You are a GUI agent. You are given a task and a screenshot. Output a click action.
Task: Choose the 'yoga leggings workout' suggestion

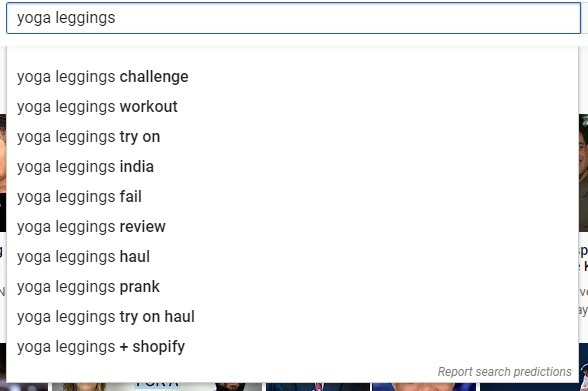[292, 107]
